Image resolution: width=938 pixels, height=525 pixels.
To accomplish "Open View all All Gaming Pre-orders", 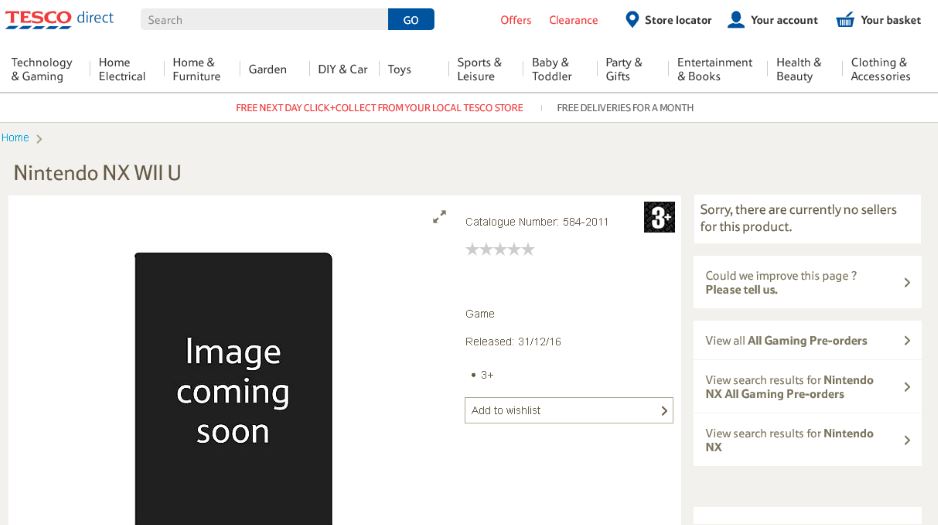I will point(807,340).
